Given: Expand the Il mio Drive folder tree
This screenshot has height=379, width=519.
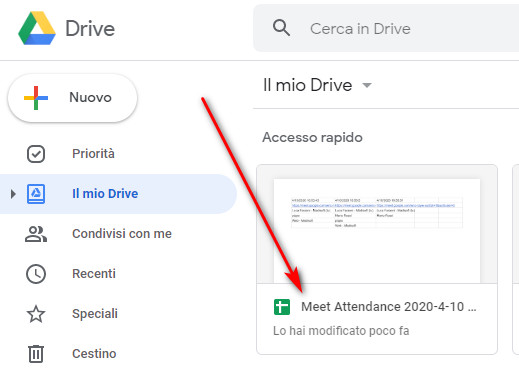Looking at the screenshot, I should pos(13,194).
